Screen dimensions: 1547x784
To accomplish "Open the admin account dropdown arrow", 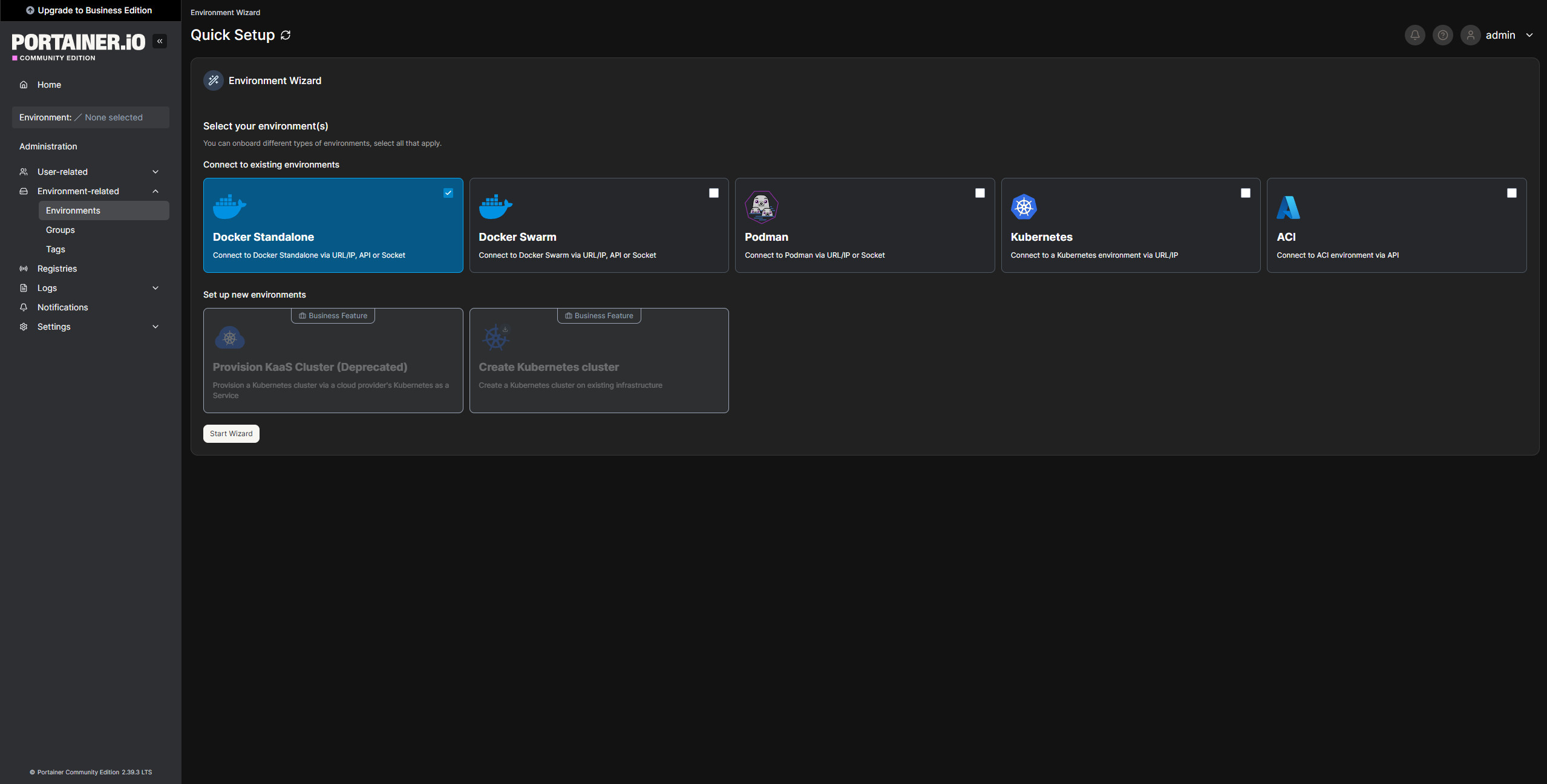I will (1529, 35).
